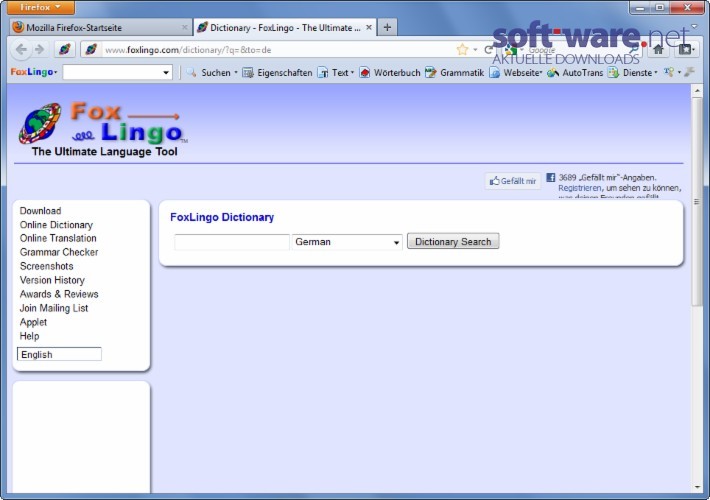Click the Facebook icon near the like count
Screen dimensions: 710x500
(551, 178)
